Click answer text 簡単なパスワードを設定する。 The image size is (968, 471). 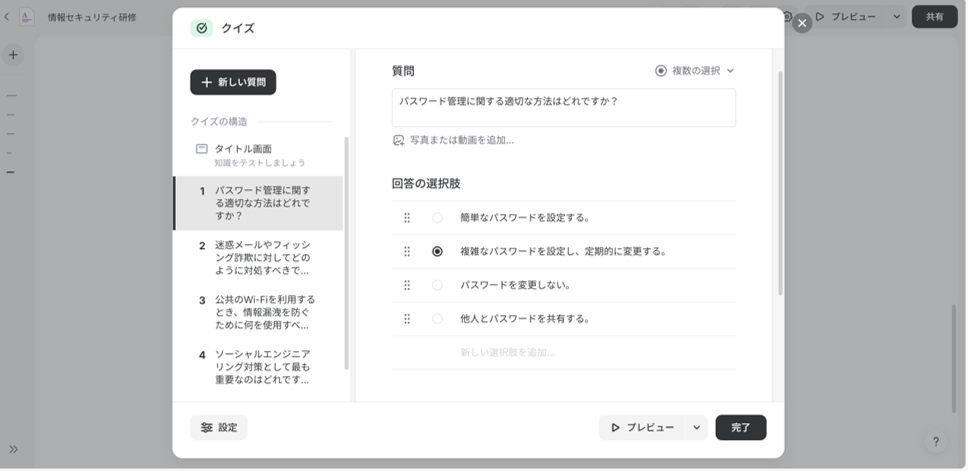(x=525, y=218)
